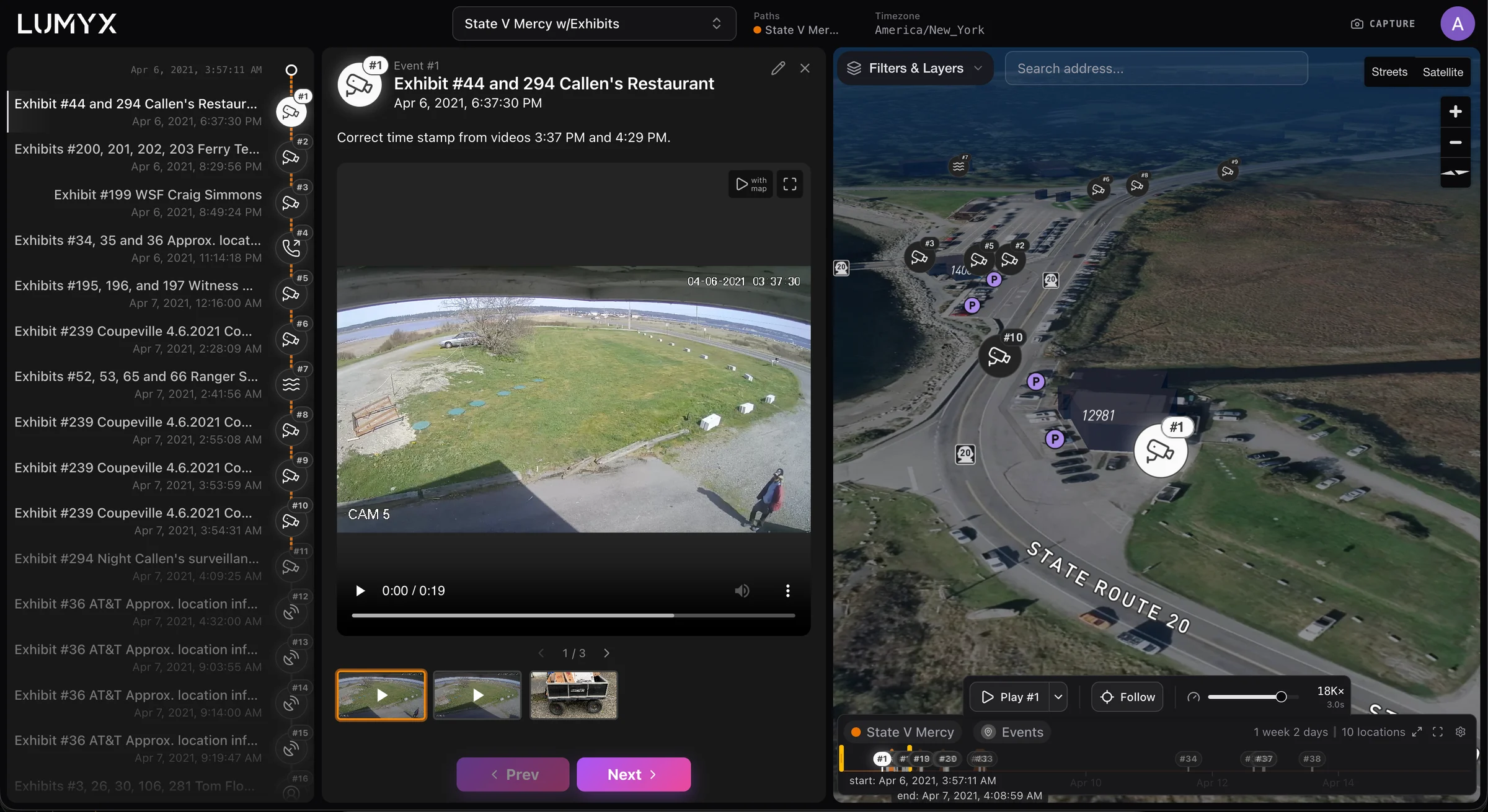Open Exhibits #52, 53, 65 and 66 Ranger event

click(138, 384)
